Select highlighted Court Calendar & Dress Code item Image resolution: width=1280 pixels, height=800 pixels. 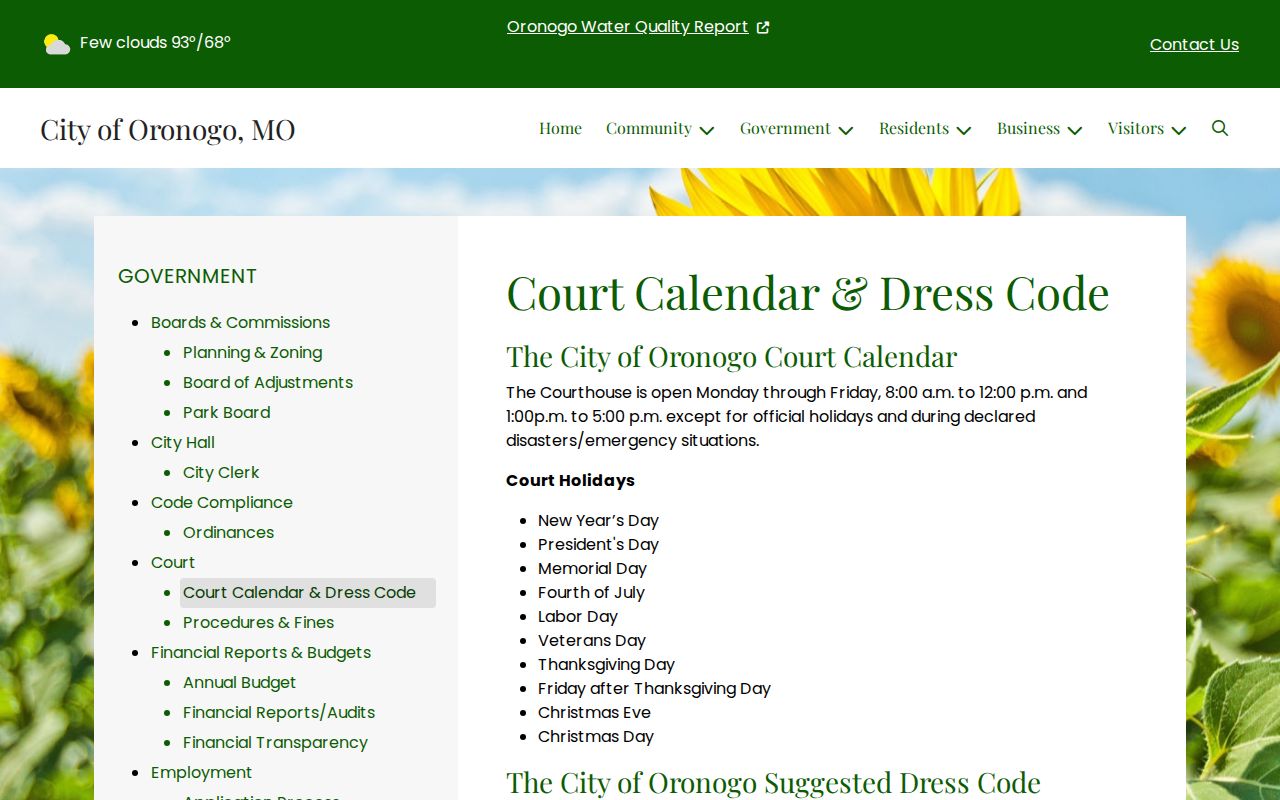(x=308, y=592)
